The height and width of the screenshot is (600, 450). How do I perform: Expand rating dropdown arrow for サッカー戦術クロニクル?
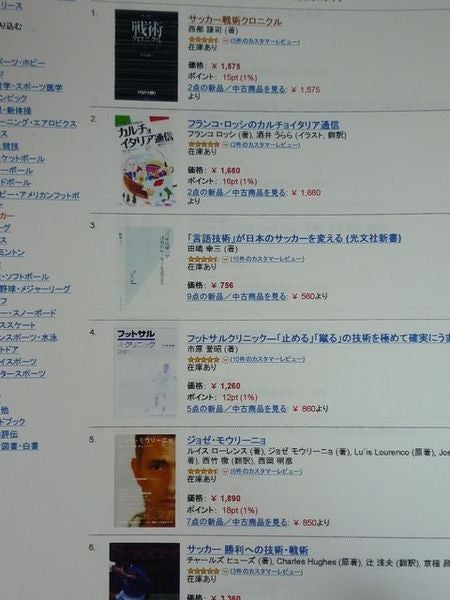pyautogui.click(x=225, y=41)
